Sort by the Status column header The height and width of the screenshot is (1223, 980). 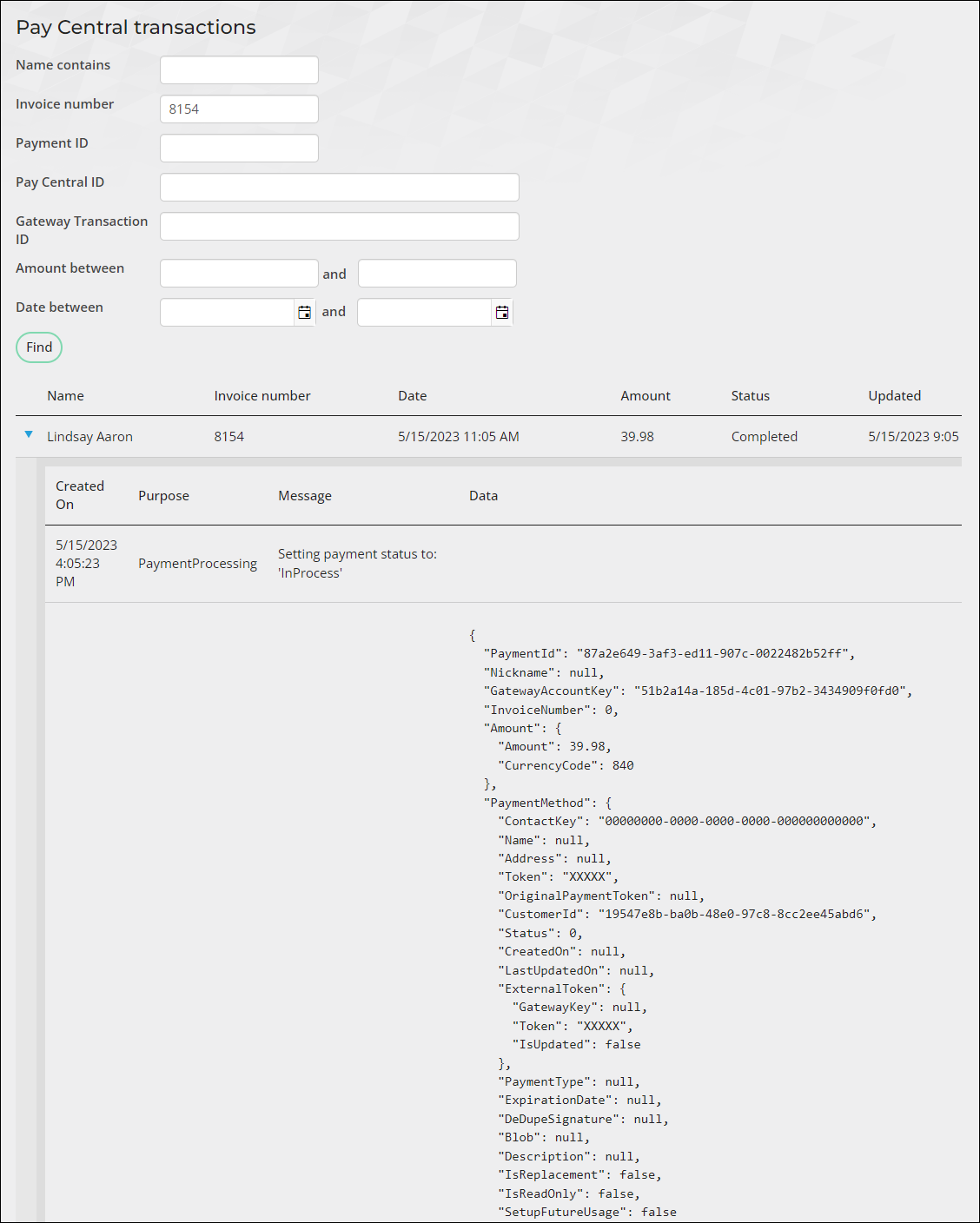pos(751,396)
